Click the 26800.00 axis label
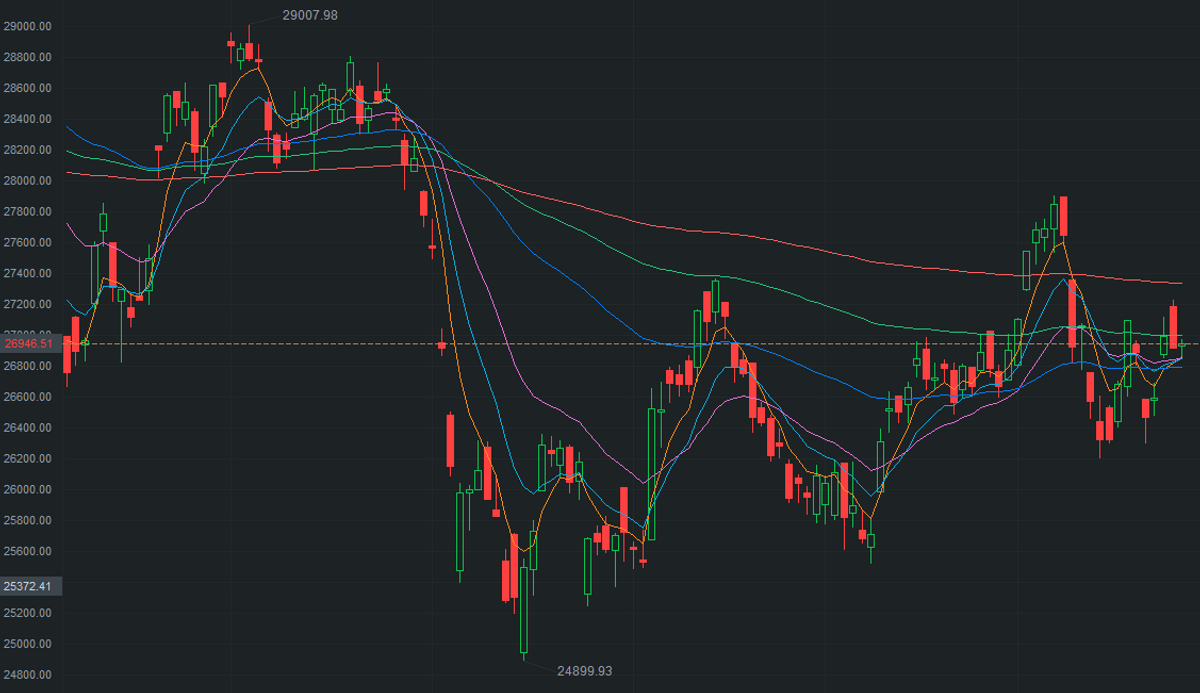This screenshot has height=693, width=1200. [x=28, y=366]
